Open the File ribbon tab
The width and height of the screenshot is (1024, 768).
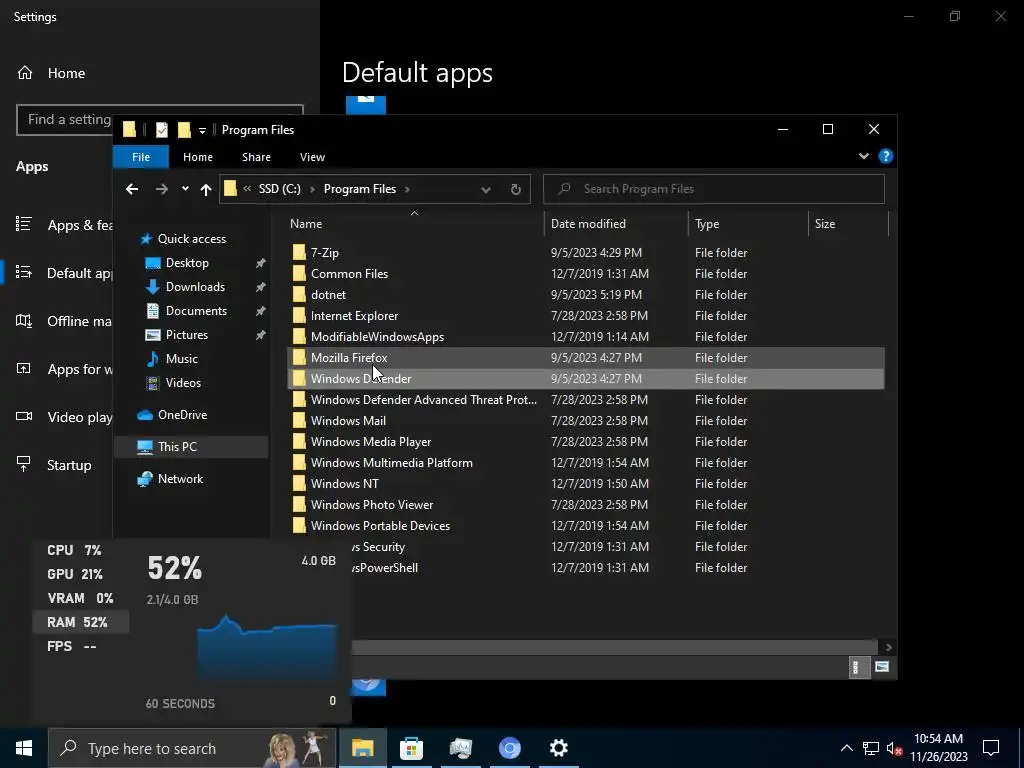point(140,157)
